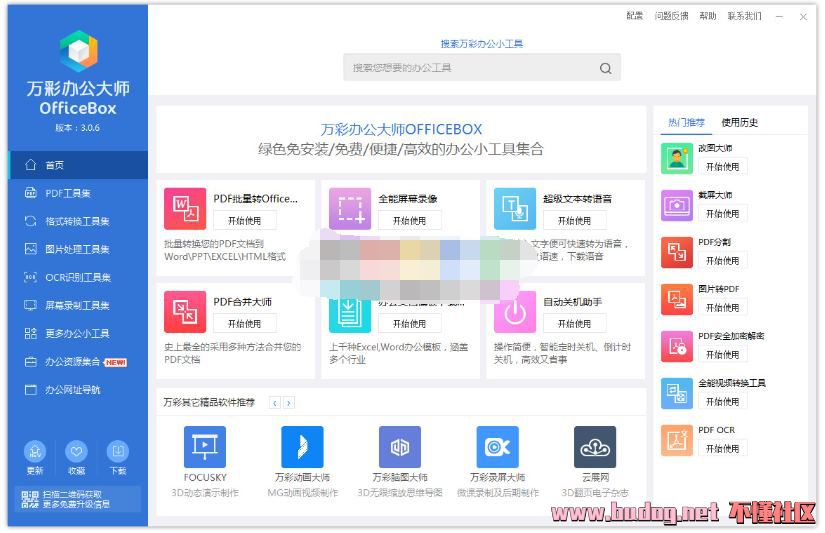Open 云展网 cloud icon
Image resolution: width=825 pixels, height=533 pixels.
coord(595,447)
